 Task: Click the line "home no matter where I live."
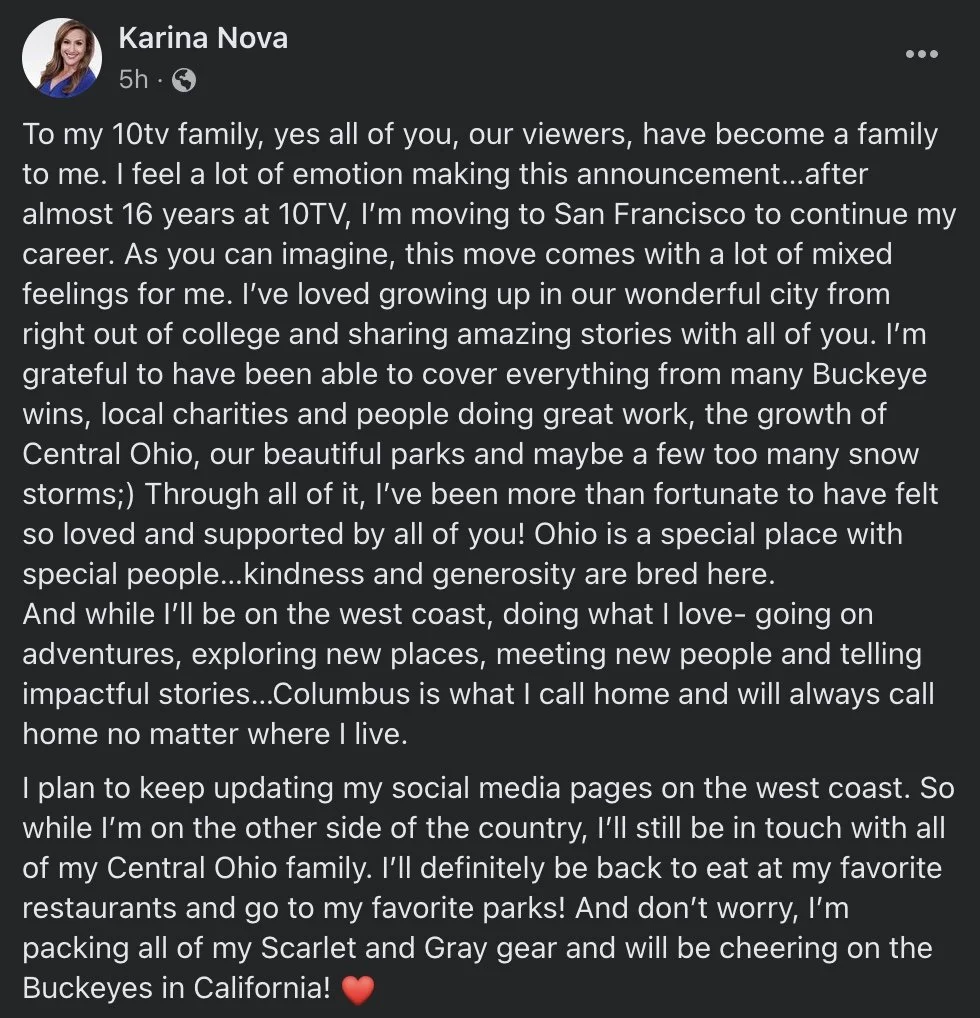215,734
